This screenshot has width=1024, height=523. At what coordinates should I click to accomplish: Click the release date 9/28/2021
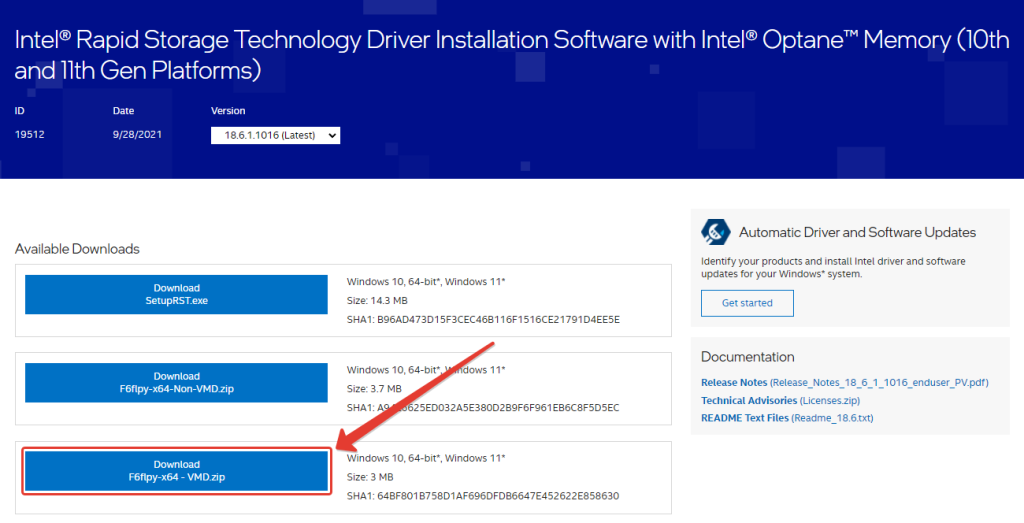pyautogui.click(x=136, y=134)
